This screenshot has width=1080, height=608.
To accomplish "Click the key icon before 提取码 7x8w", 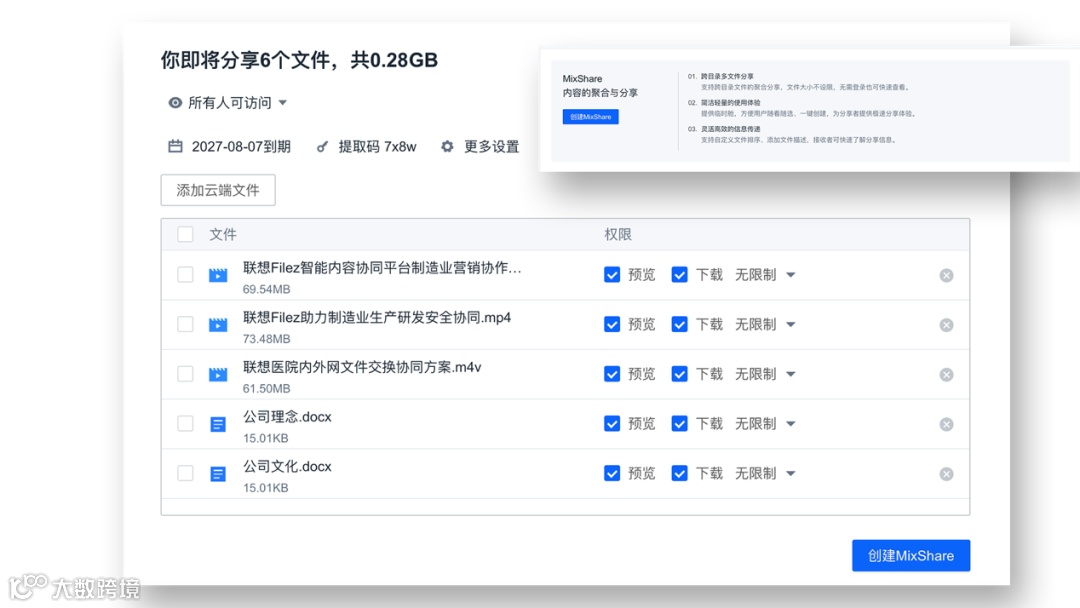I will point(322,147).
